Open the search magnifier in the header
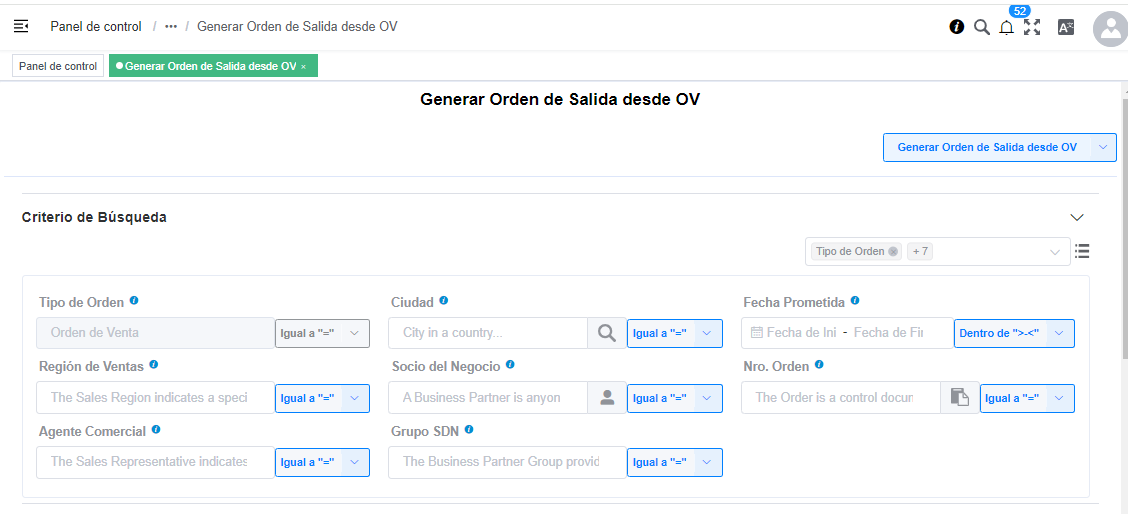Screen dimensions: 1128x514 tap(982, 27)
